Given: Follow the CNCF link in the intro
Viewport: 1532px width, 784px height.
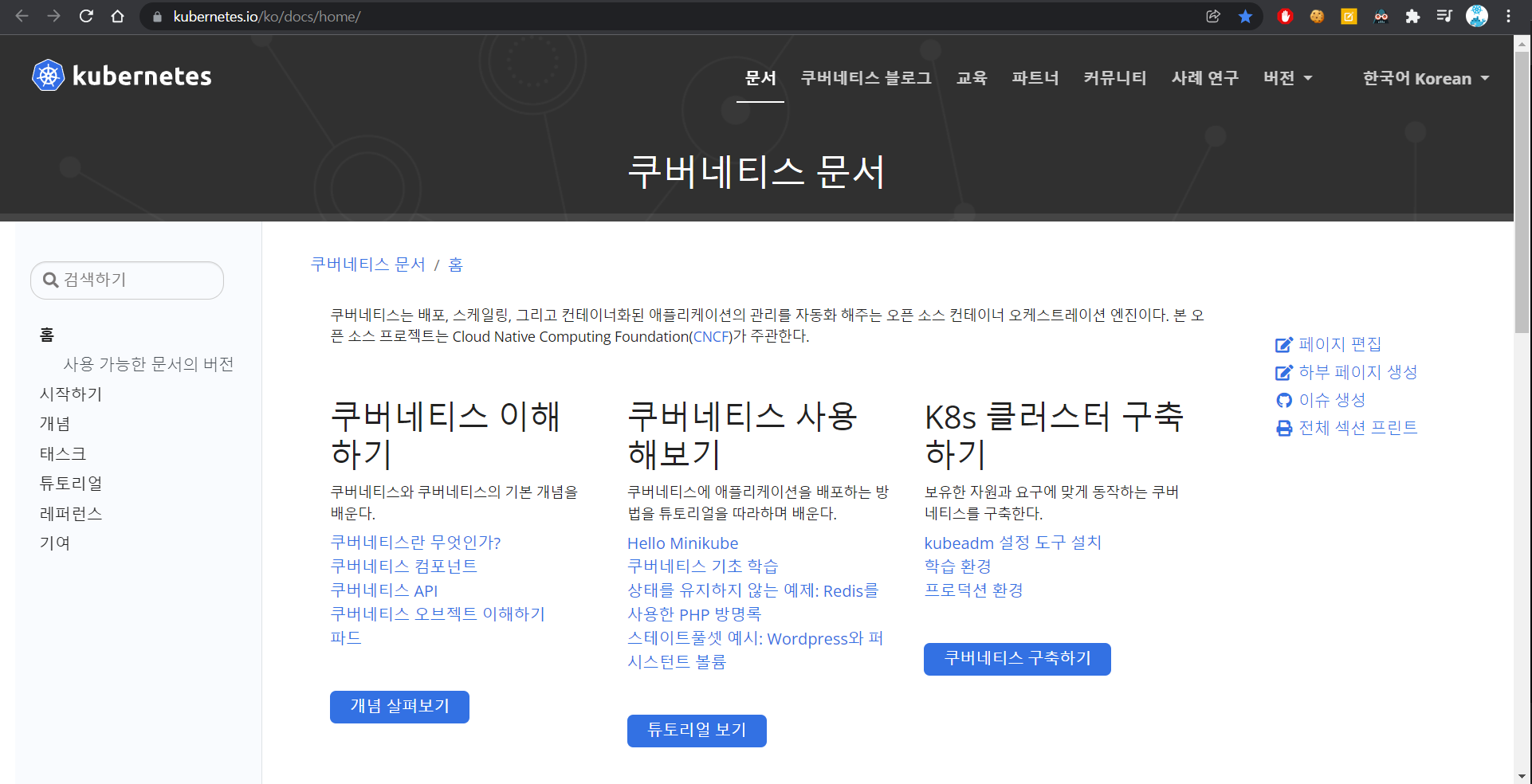Looking at the screenshot, I should tap(712, 337).
